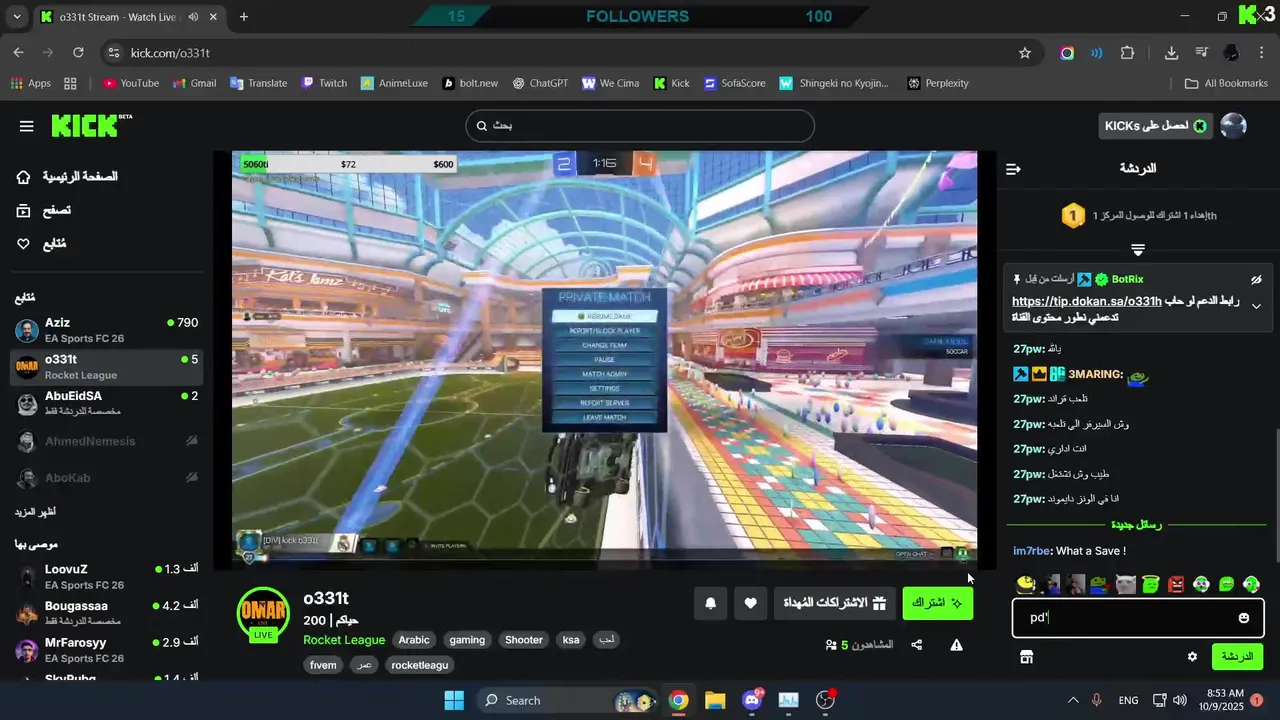Click the heart follow button for o331t
Image resolution: width=1280 pixels, height=720 pixels.
click(751, 603)
